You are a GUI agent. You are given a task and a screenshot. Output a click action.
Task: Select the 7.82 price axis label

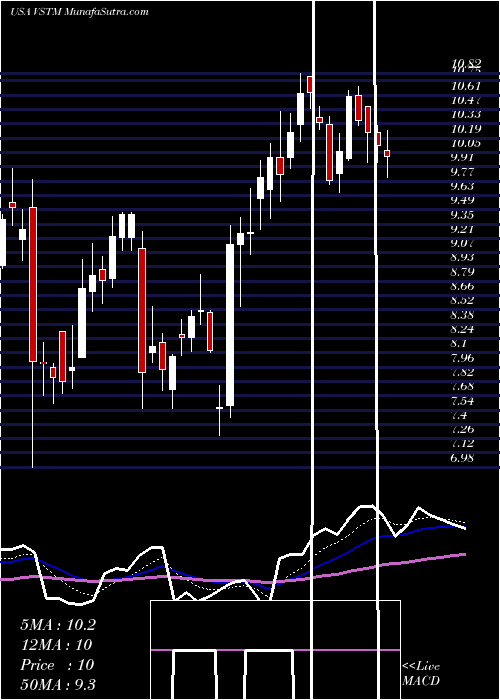pos(463,372)
